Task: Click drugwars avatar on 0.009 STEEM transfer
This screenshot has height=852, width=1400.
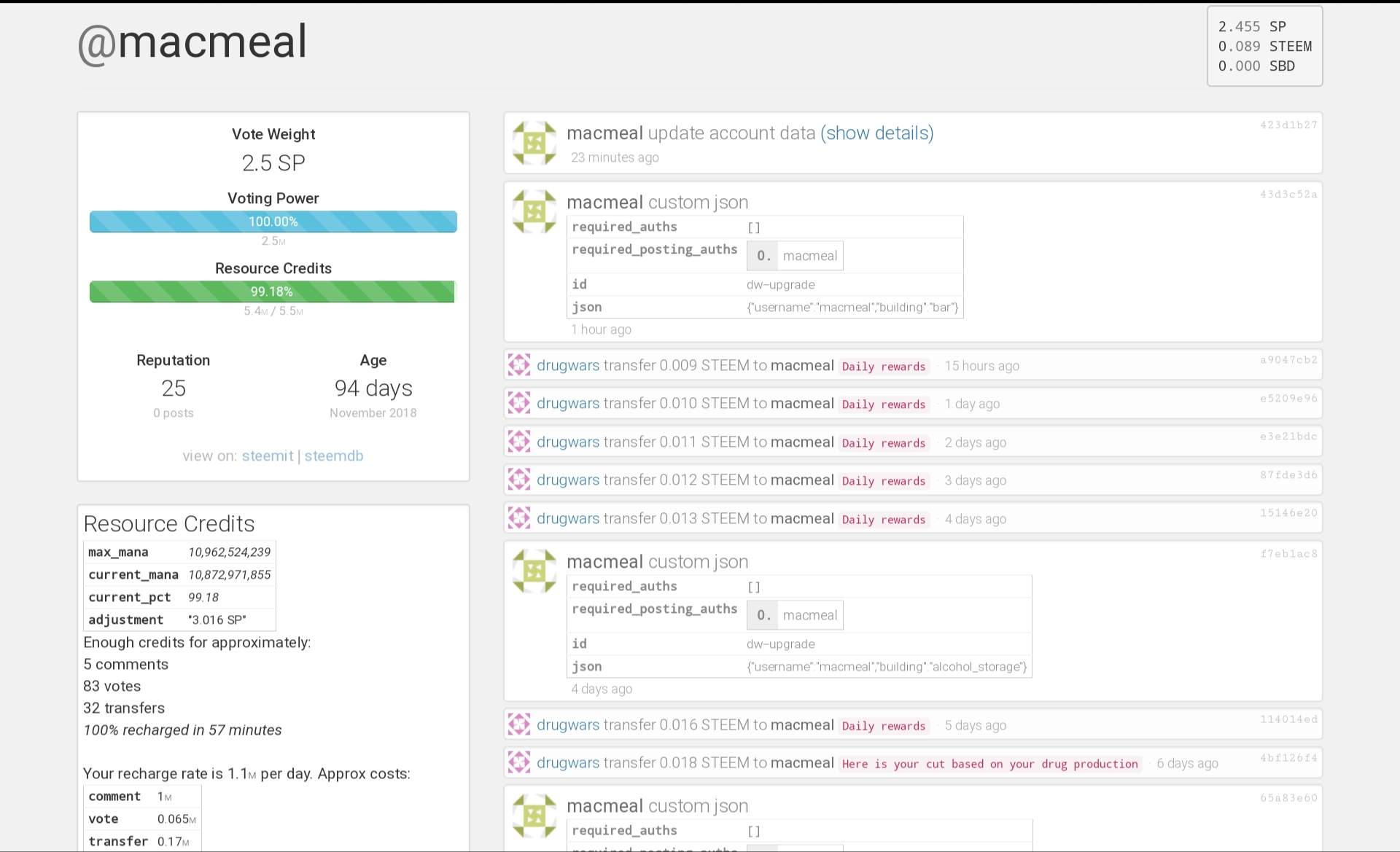Action: (x=519, y=365)
